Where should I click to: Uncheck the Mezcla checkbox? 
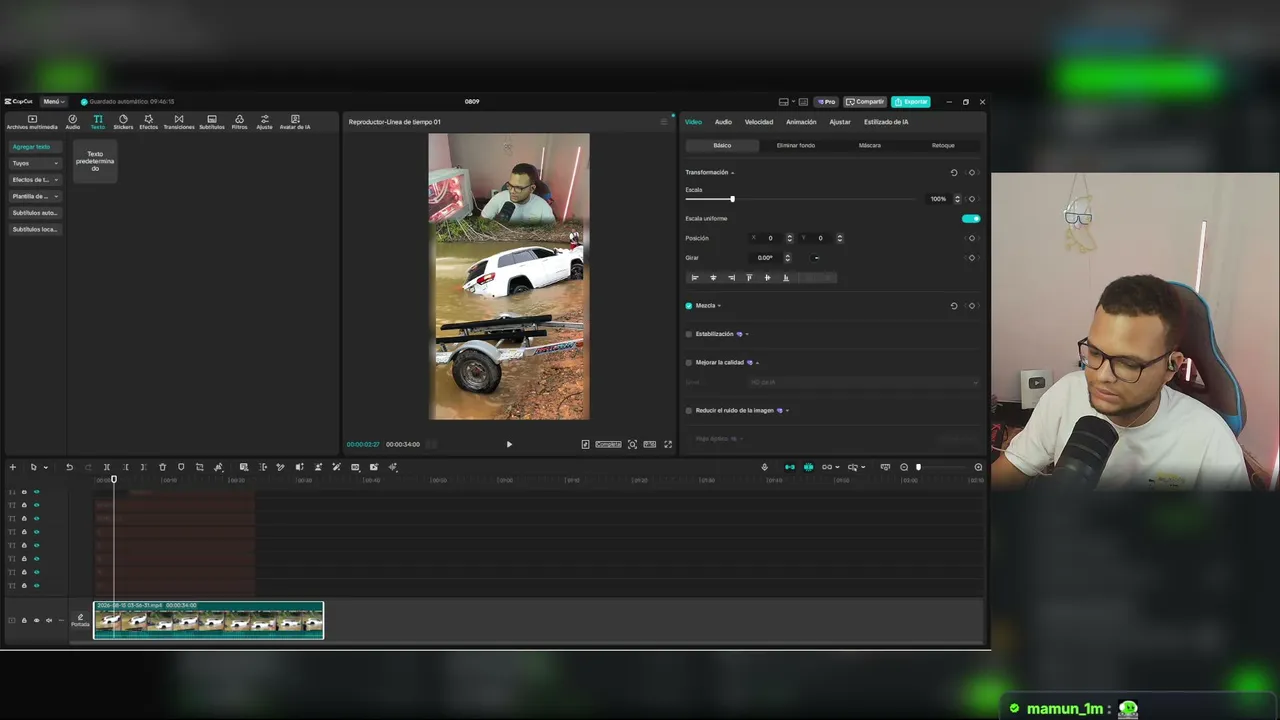(689, 306)
